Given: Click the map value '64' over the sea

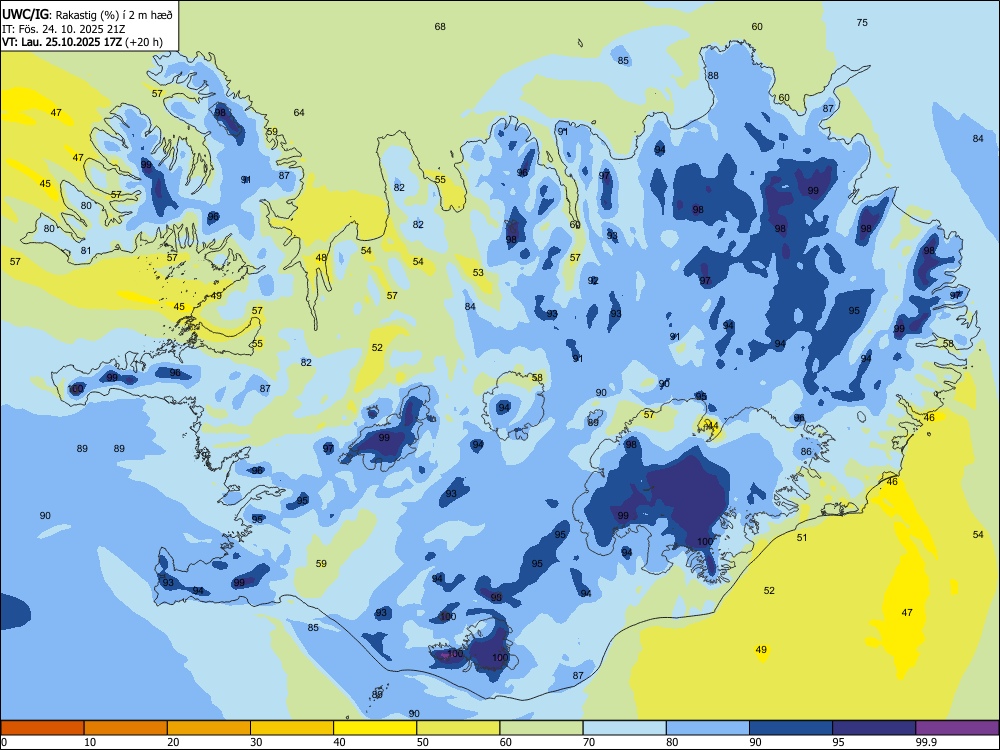Looking at the screenshot, I should pos(299,113).
